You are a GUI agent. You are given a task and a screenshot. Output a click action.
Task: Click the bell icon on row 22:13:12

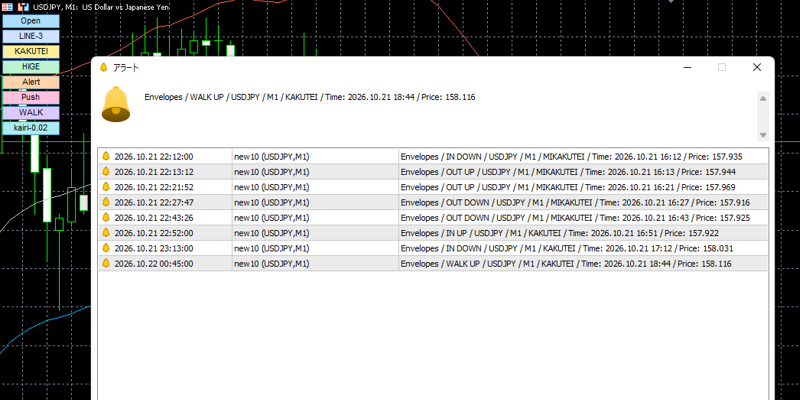(106, 171)
